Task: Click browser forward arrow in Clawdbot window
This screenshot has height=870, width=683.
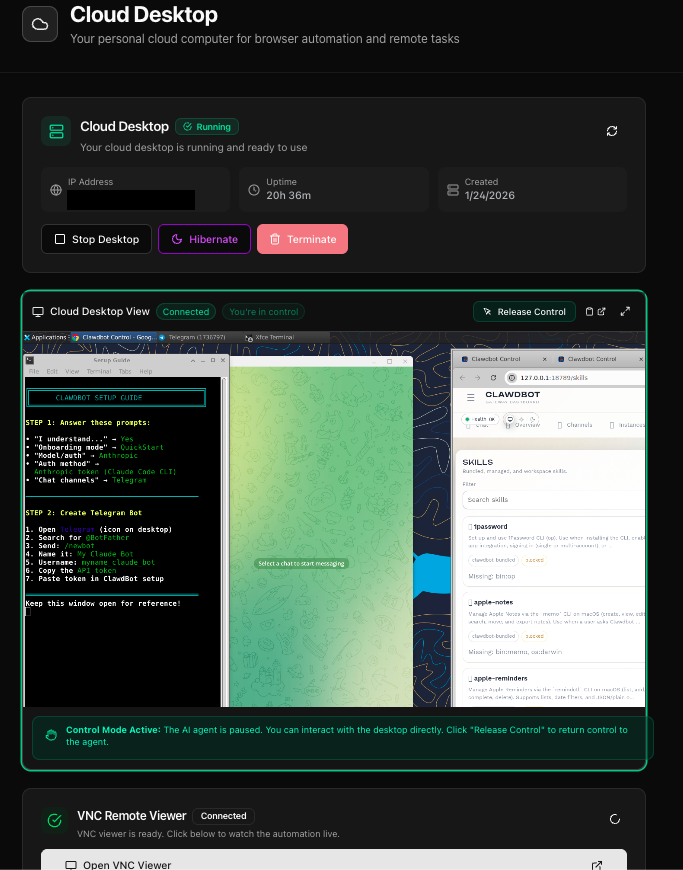Action: pyautogui.click(x=477, y=377)
